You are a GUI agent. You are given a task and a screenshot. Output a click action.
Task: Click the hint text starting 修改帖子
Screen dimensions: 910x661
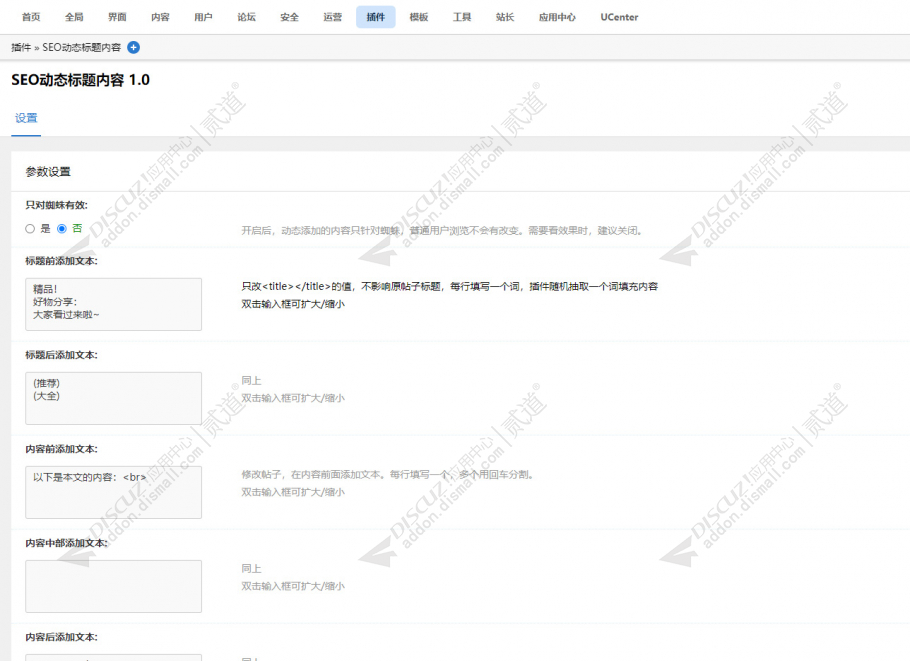(x=387, y=474)
